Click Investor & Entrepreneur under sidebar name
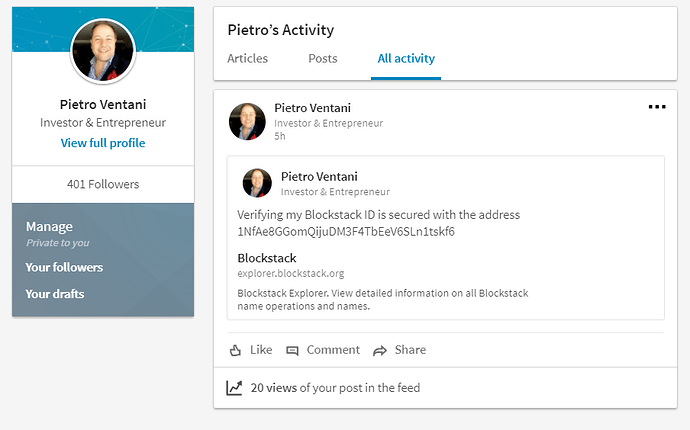This screenshot has width=690, height=430. click(103, 122)
